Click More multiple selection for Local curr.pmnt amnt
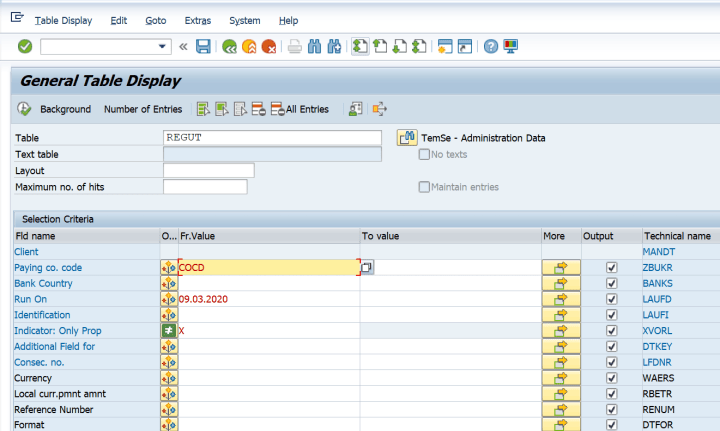The height and width of the screenshot is (431, 720). (561, 394)
